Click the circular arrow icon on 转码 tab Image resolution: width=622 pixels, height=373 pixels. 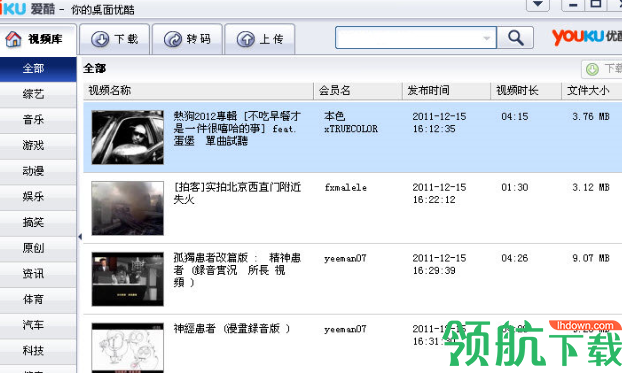pyautogui.click(x=173, y=39)
